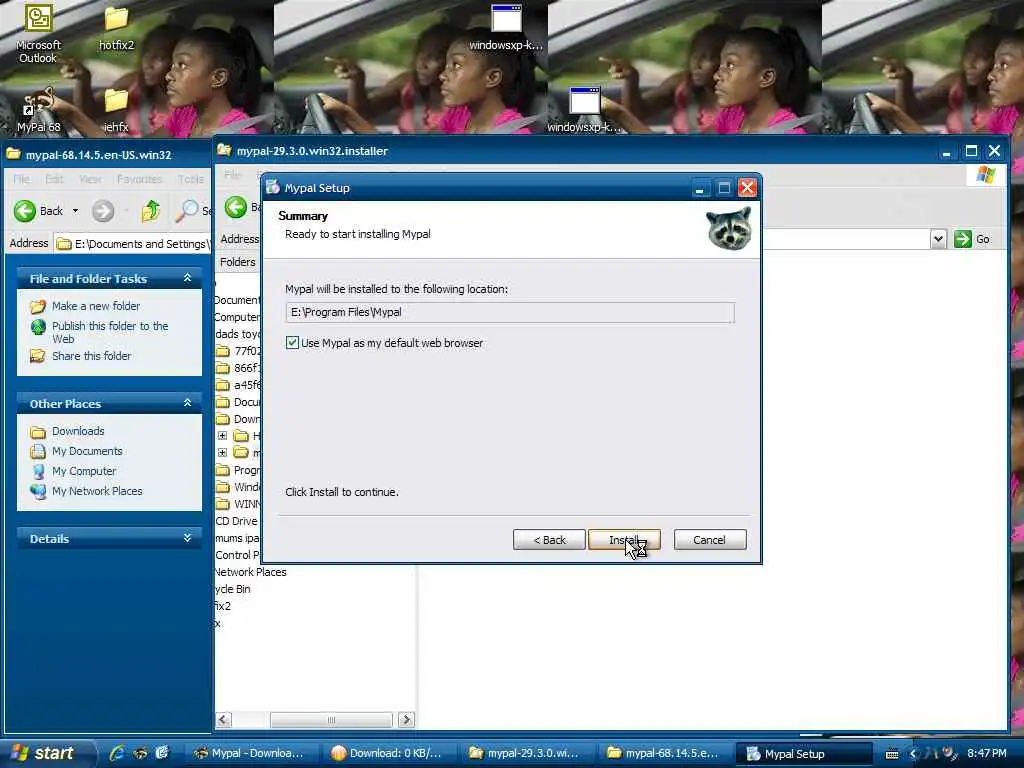This screenshot has height=768, width=1024.
Task: Open the View menu in the mypal-68 window
Action: (90, 179)
